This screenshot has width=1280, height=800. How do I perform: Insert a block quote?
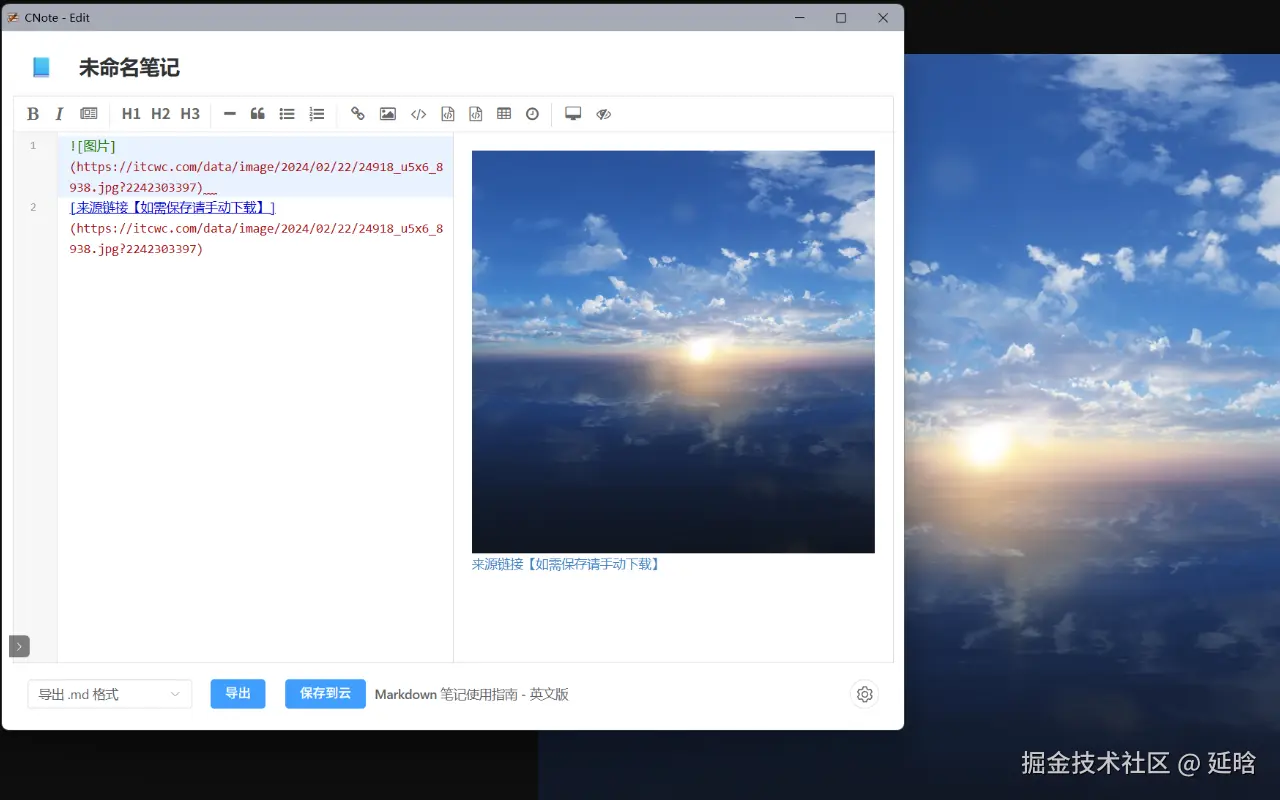click(258, 114)
